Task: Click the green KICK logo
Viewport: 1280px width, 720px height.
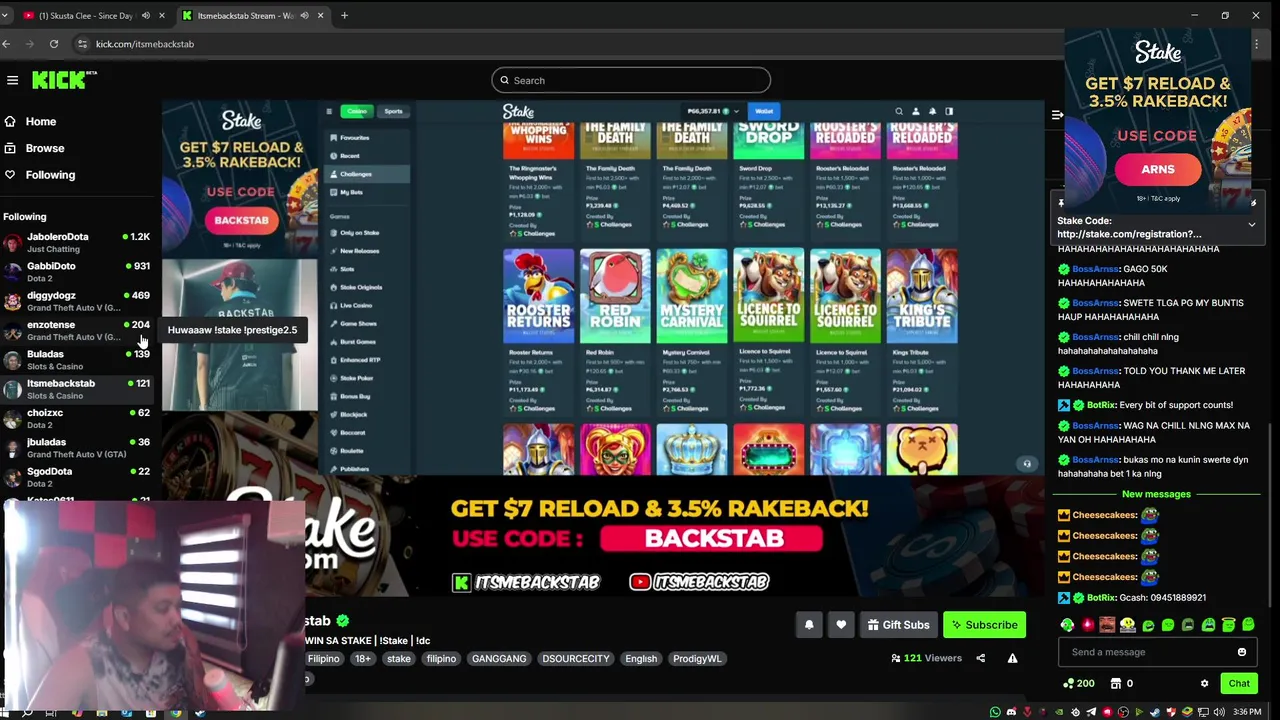Action: point(64,80)
